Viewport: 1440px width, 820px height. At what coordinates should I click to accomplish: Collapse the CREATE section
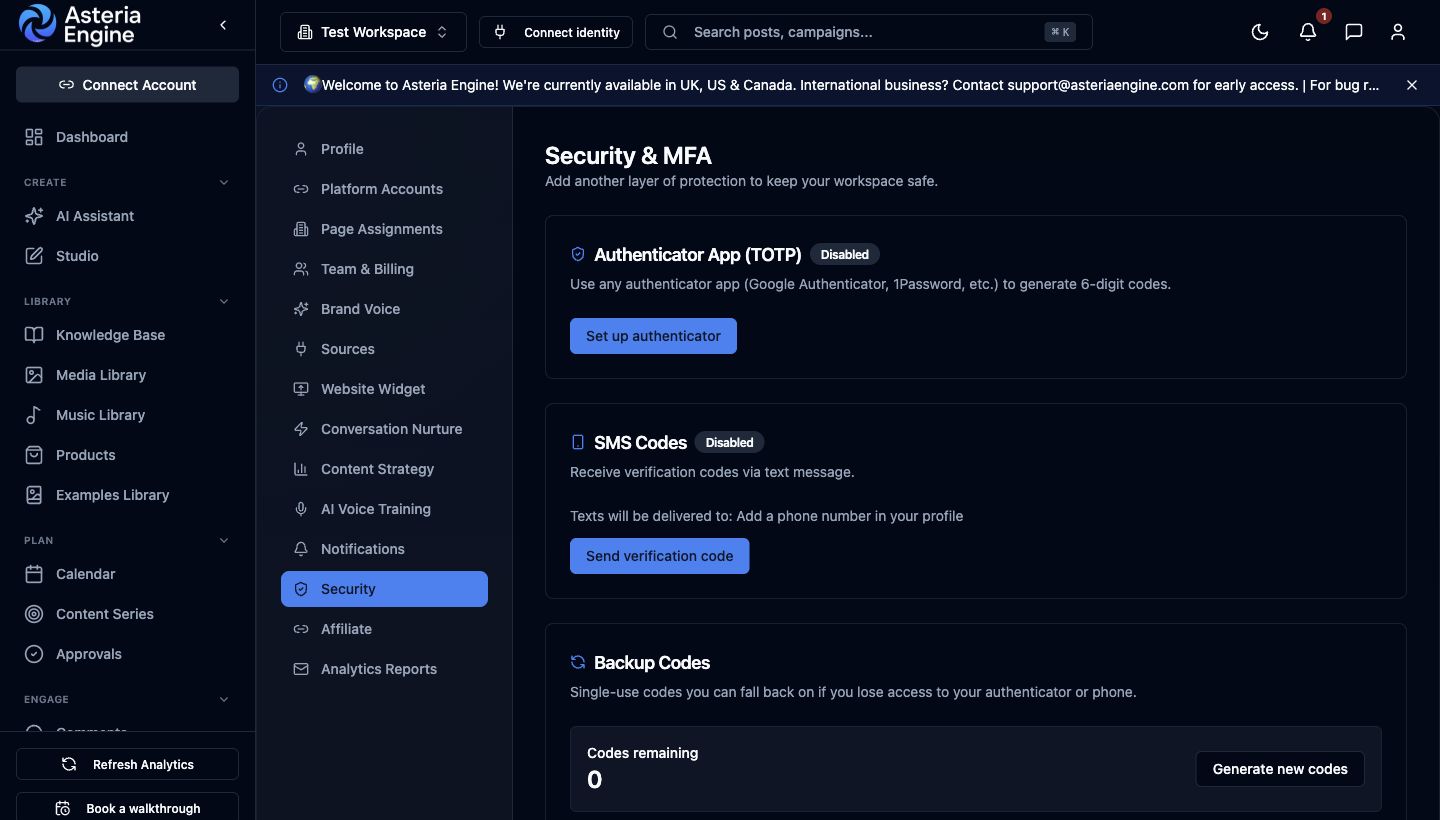224,182
